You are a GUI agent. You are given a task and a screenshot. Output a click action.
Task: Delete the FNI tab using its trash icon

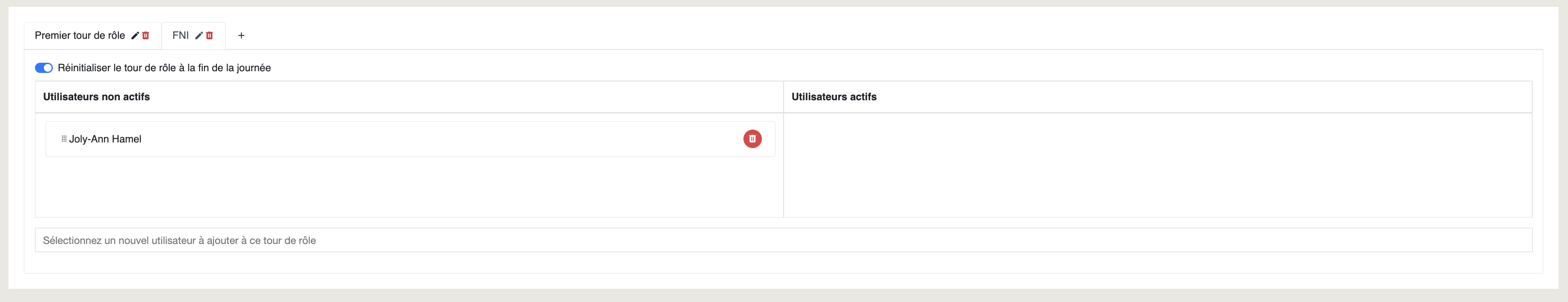pyautogui.click(x=209, y=35)
